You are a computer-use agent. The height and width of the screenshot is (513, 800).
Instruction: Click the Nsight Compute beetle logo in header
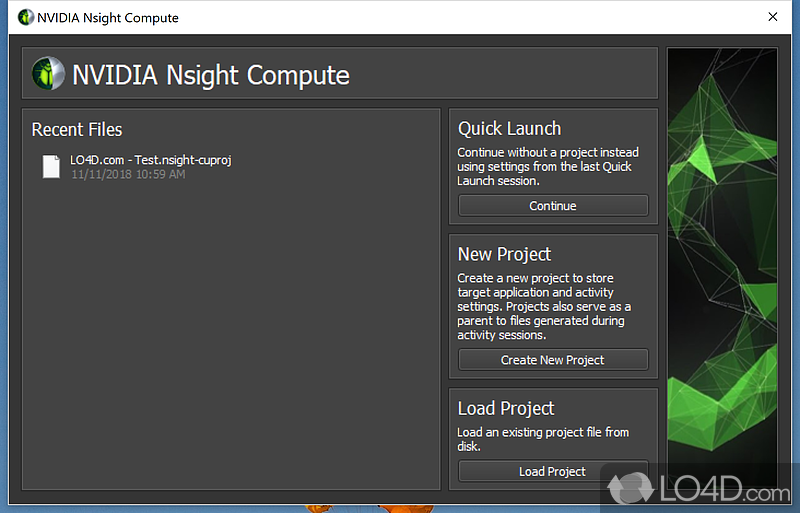point(48,74)
